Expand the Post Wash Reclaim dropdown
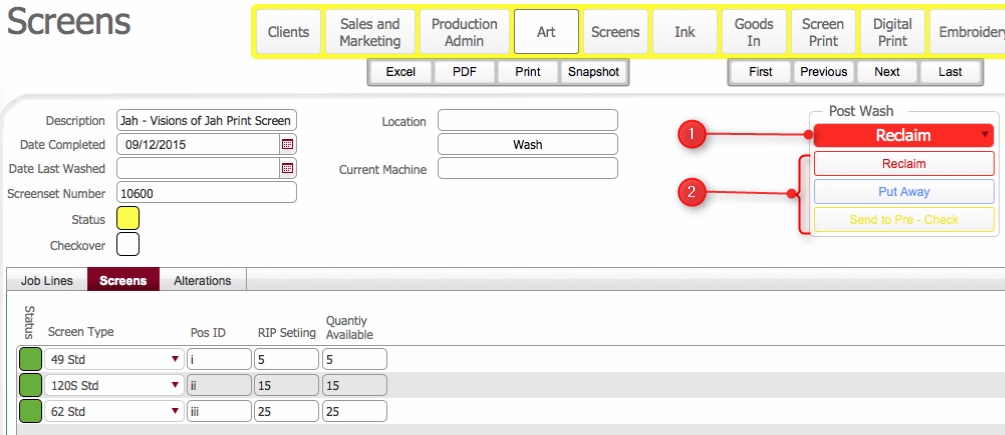This screenshot has width=1005, height=435. coord(985,135)
